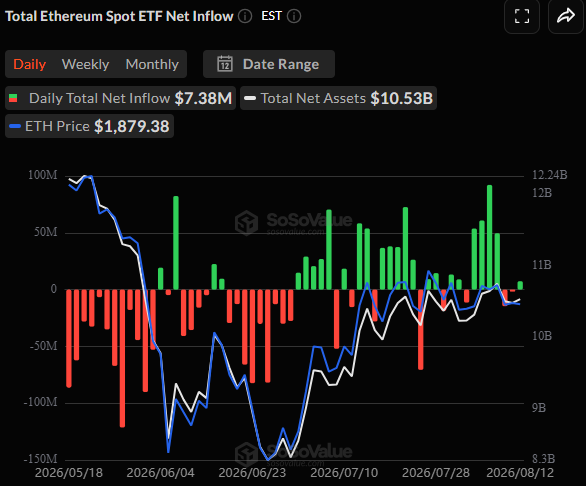Click the 2026/06/23 date axis label
The image size is (586, 486).
tap(252, 473)
